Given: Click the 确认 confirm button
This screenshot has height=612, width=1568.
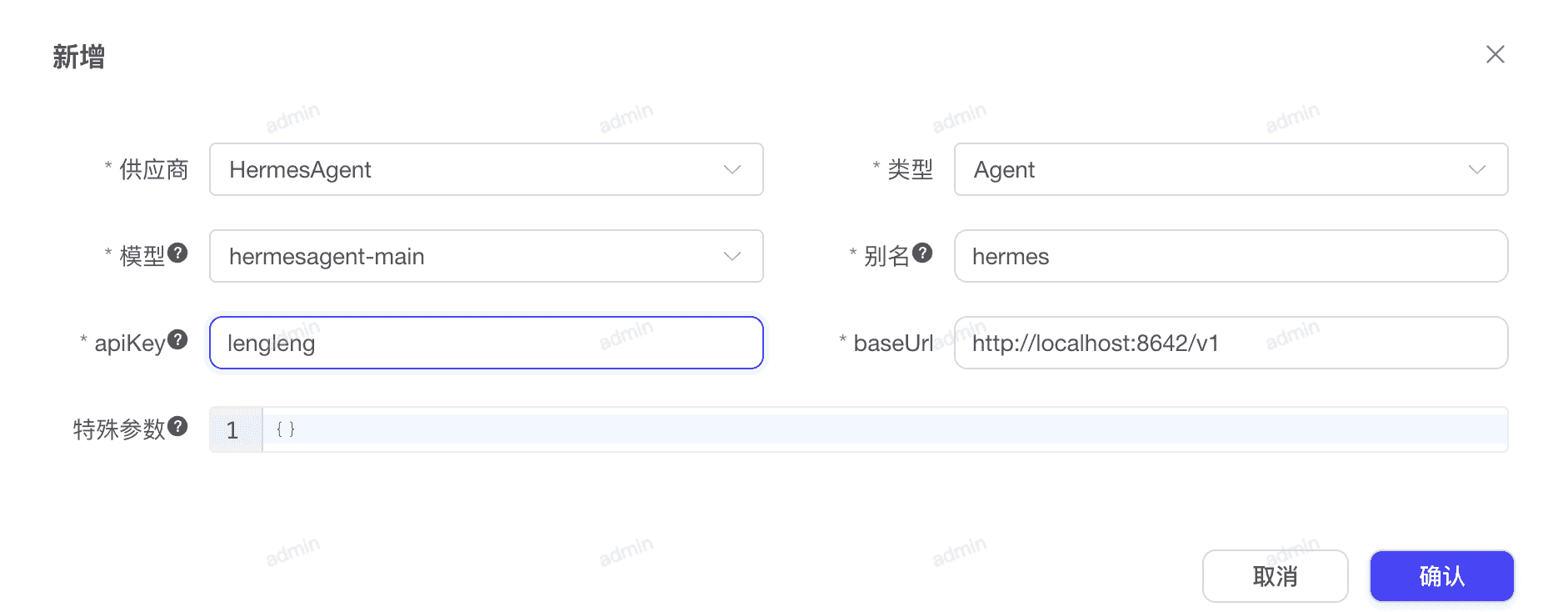Looking at the screenshot, I should click(1441, 575).
